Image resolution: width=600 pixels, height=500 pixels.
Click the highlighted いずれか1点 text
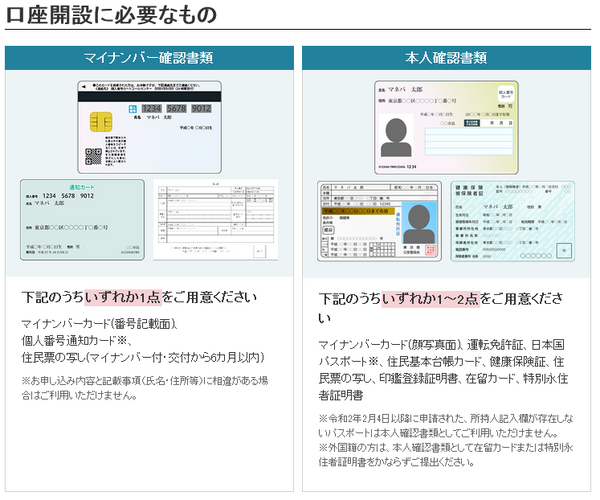click(121, 297)
